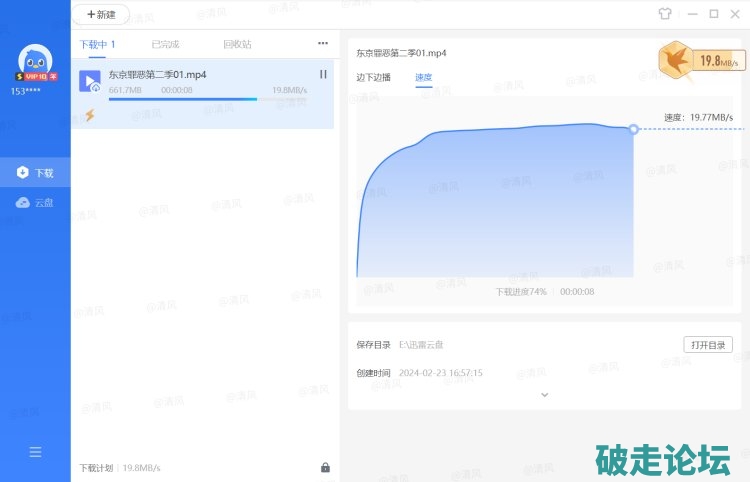Click 下载计划 in the bottom bar

(x=97, y=467)
